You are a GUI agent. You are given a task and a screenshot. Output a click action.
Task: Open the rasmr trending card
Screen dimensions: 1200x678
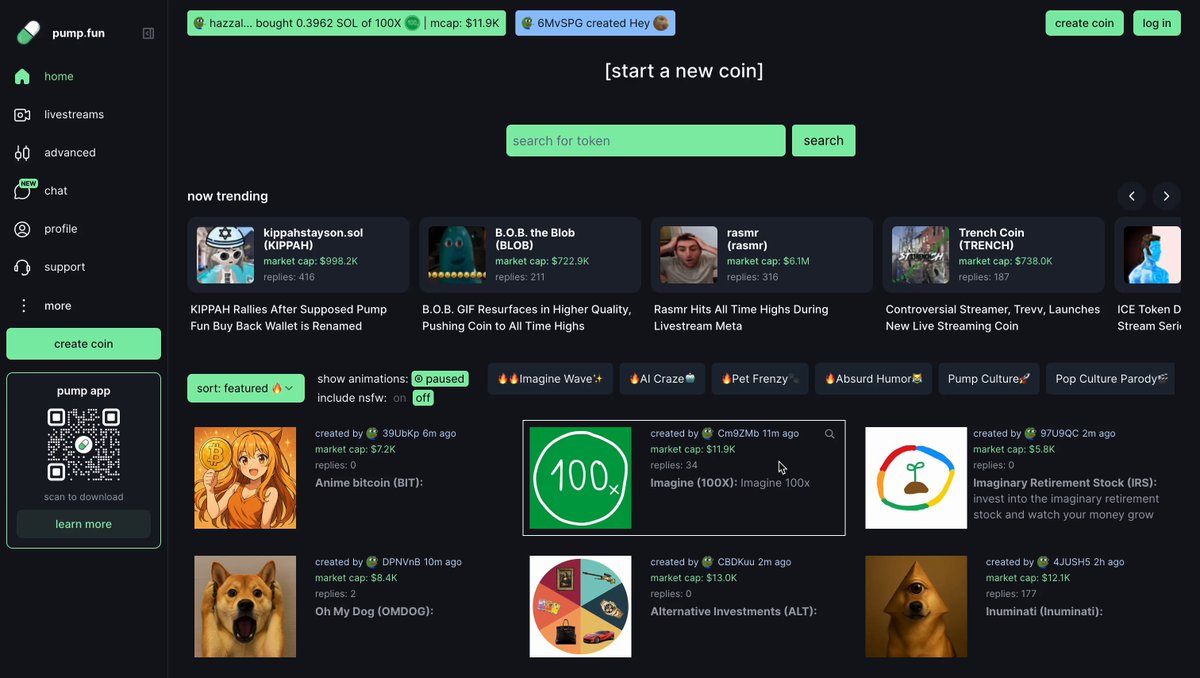coord(762,255)
